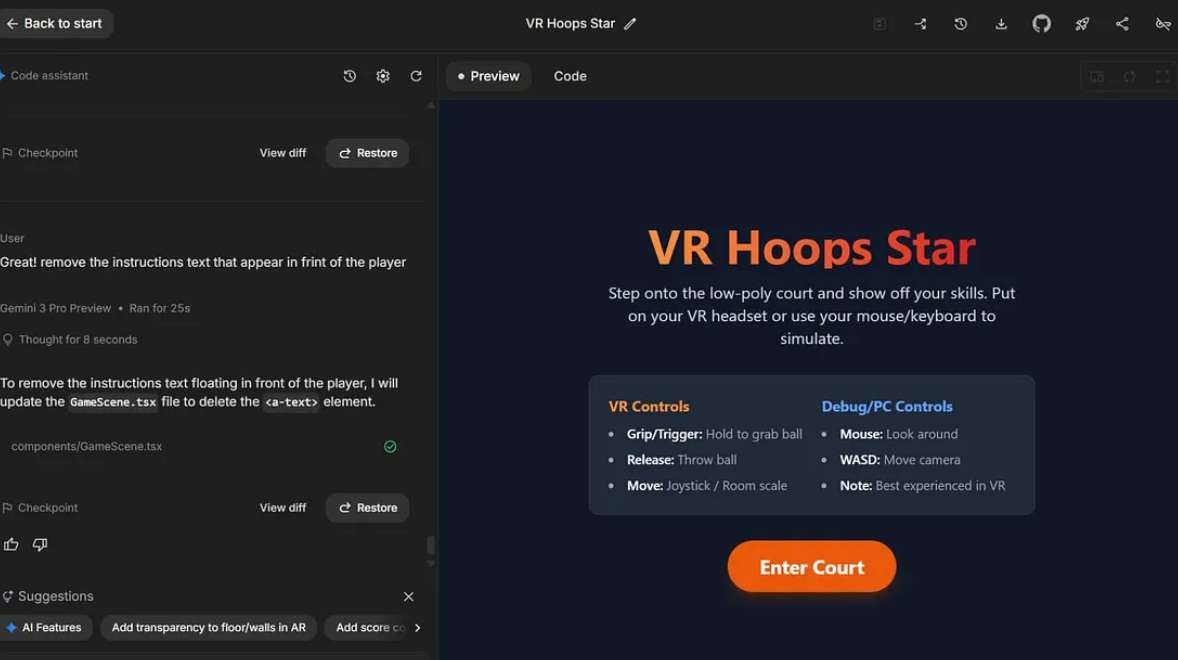Give thumbs up to the response
Image resolution: width=1178 pixels, height=660 pixels.
[x=12, y=545]
